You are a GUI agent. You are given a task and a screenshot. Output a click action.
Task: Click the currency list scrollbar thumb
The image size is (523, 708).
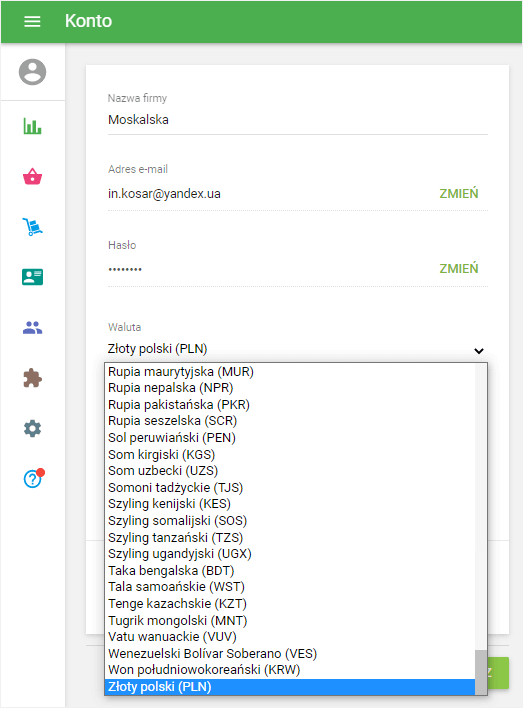pos(481,672)
